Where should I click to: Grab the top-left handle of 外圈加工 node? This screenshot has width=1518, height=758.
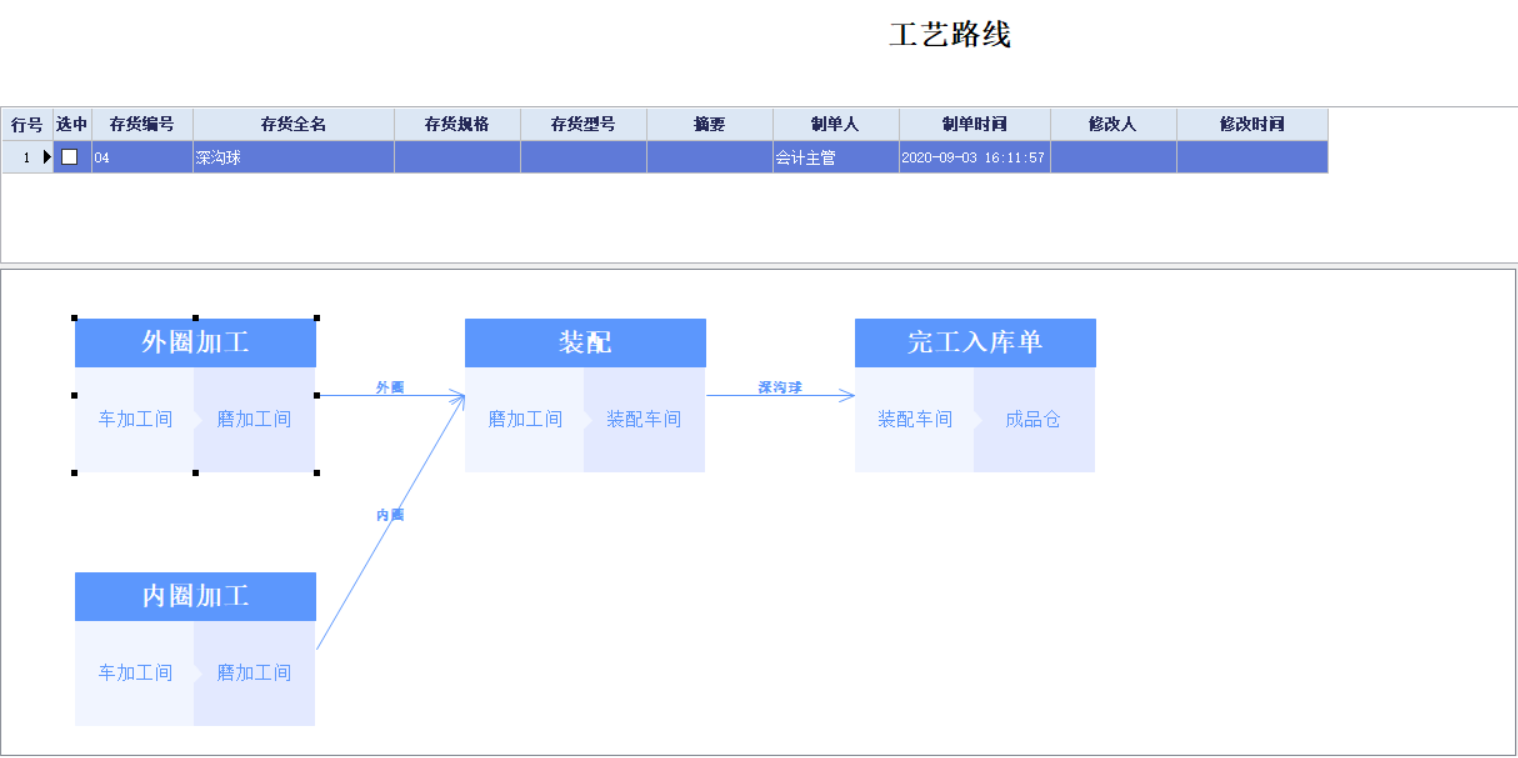tap(75, 318)
